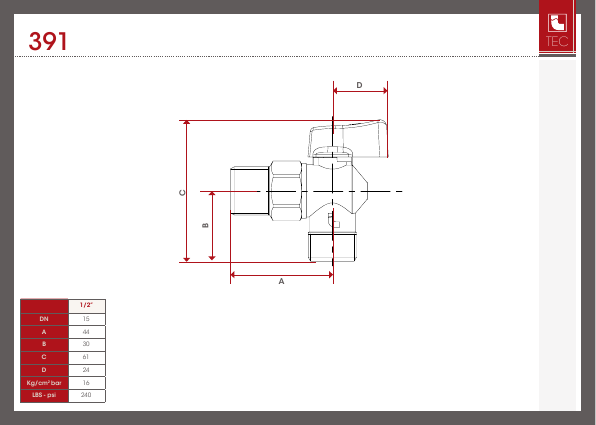This screenshot has width=596, height=425.
Task: Select the model number "391" heading
Action: (x=48, y=41)
